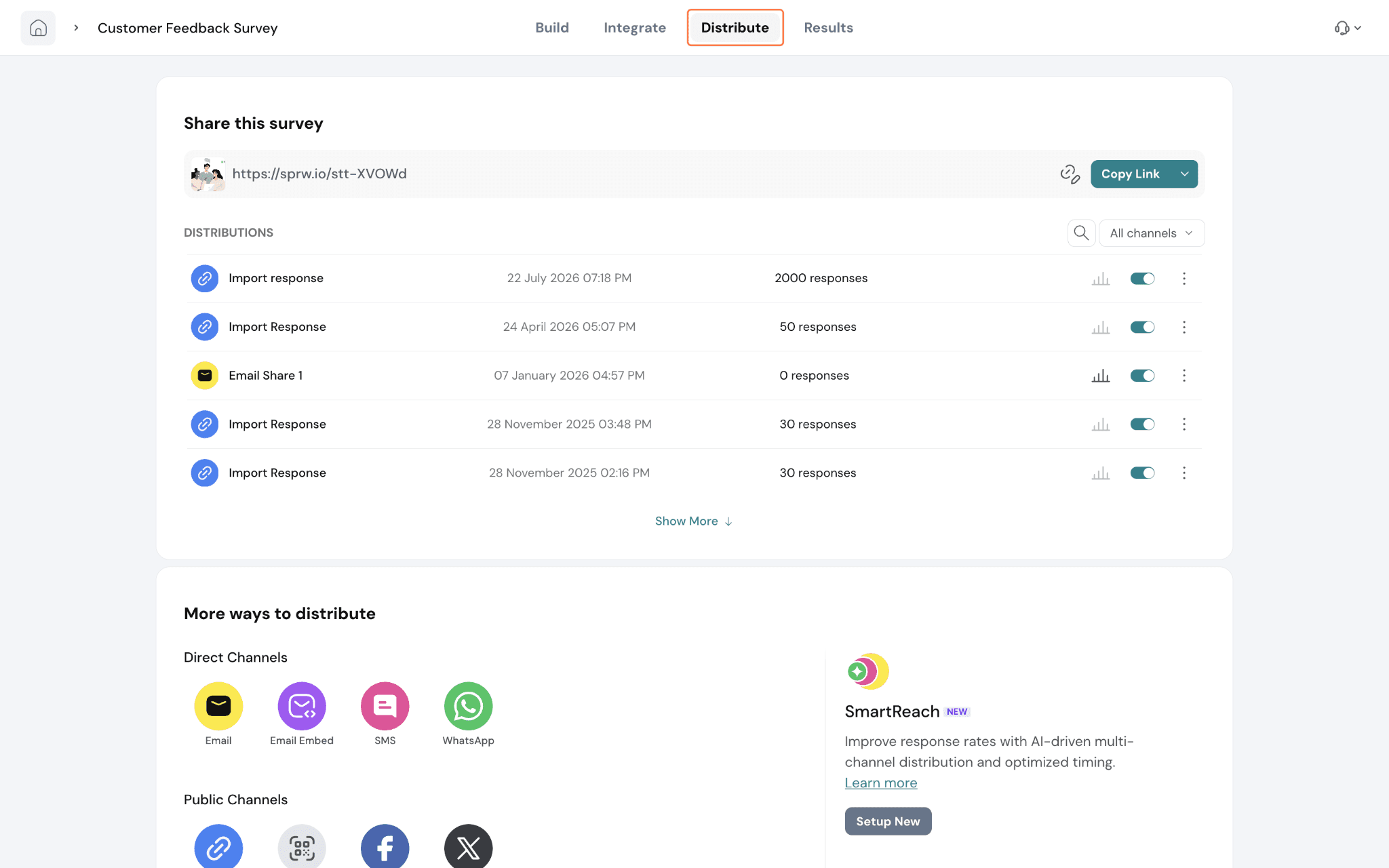Screen dimensions: 1389x868
Task: Click the public link channel icon
Action: click(218, 846)
